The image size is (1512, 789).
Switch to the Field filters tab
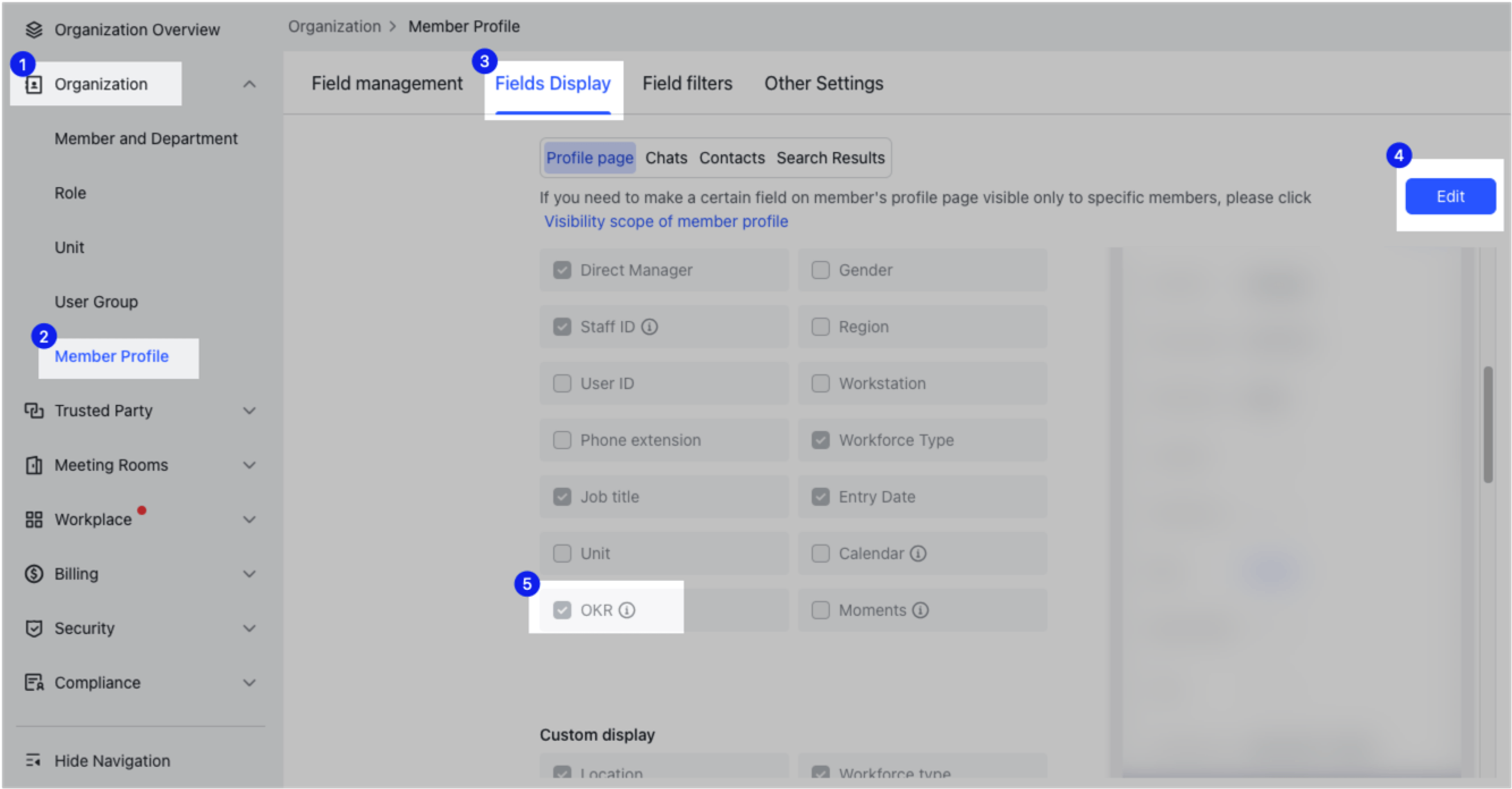pyautogui.click(x=687, y=83)
